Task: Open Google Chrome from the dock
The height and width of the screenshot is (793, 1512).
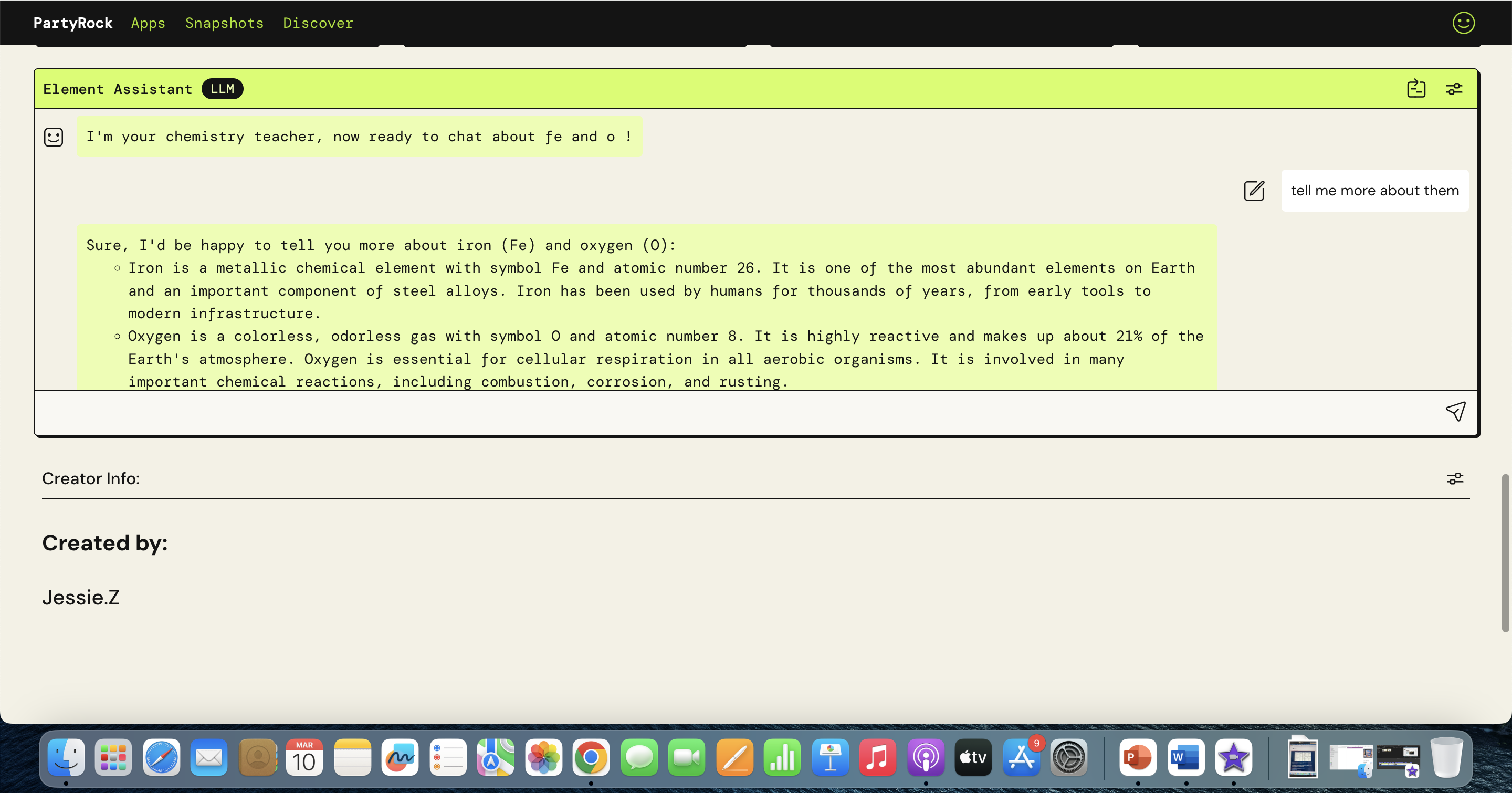Action: (x=591, y=757)
